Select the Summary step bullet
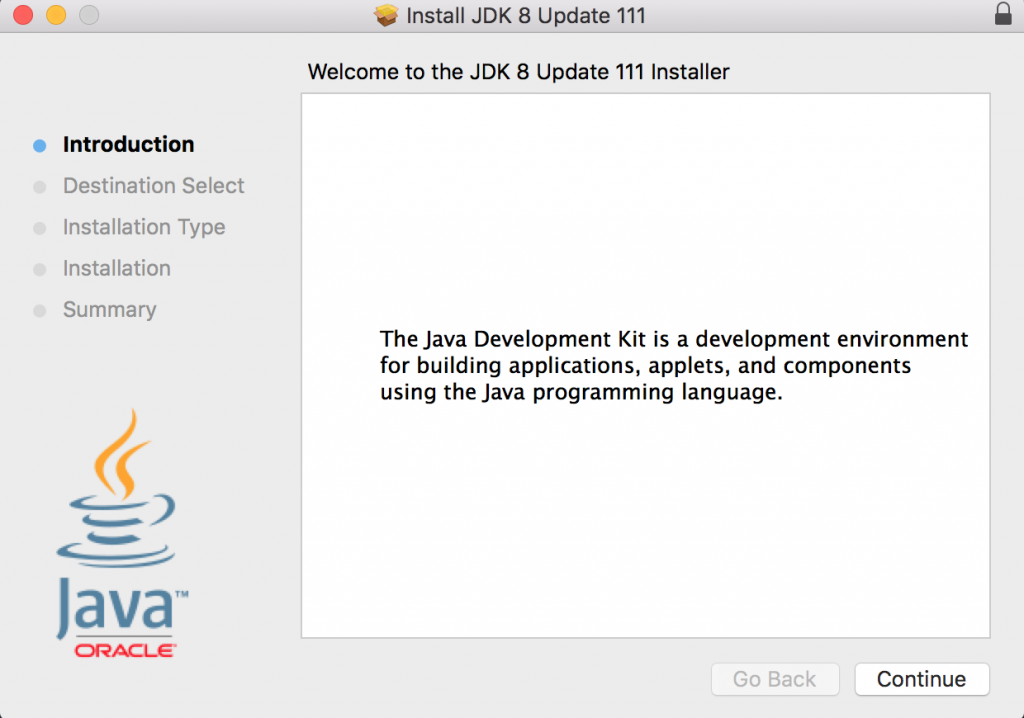This screenshot has width=1024, height=718. (38, 310)
